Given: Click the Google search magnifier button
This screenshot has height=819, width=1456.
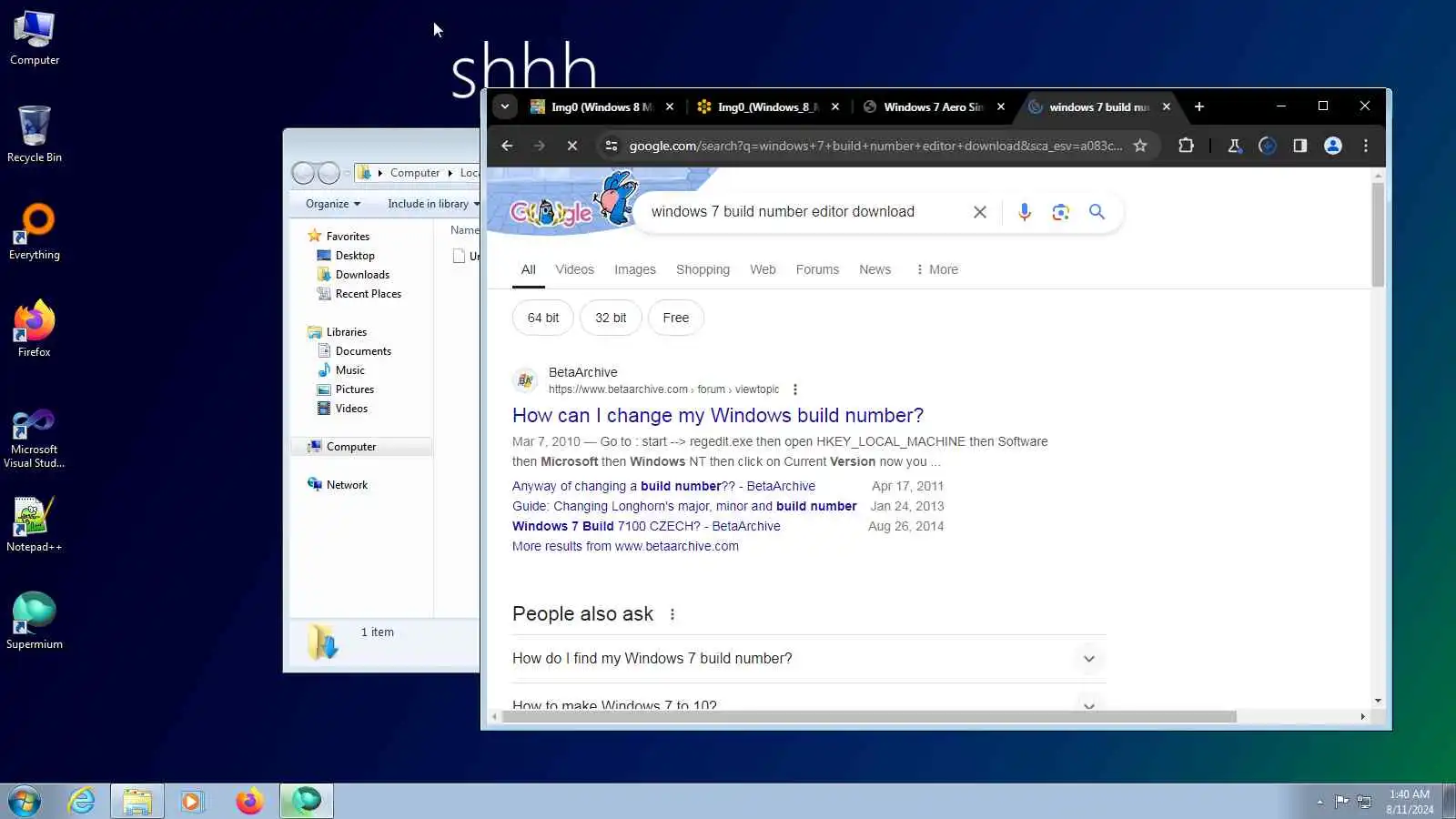Looking at the screenshot, I should [1097, 212].
